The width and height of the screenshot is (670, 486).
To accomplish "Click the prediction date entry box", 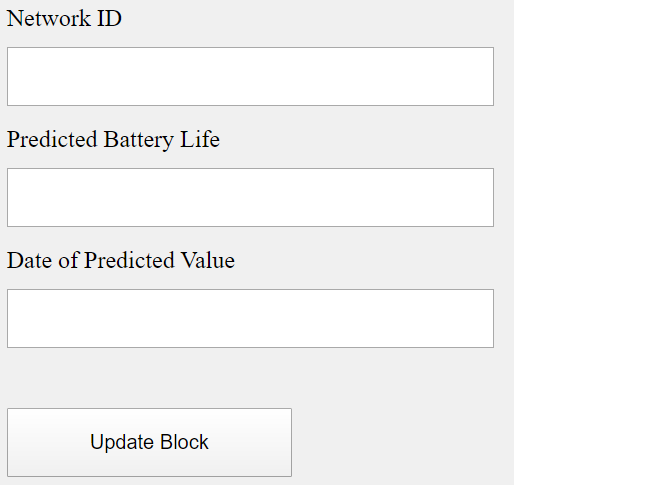I will click(x=250, y=318).
